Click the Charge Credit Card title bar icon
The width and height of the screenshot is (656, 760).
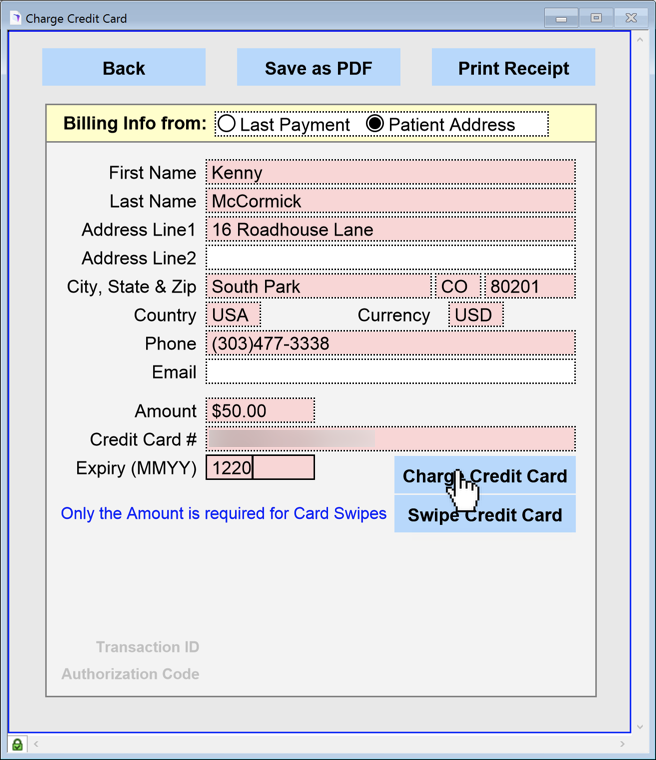14,18
